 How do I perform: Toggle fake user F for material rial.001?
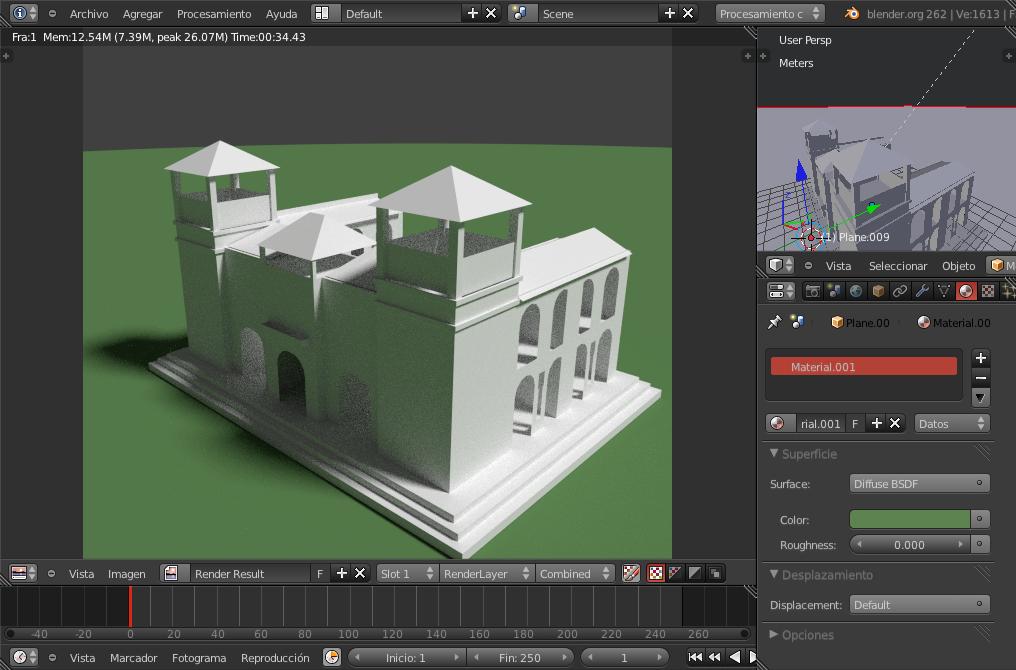point(855,424)
